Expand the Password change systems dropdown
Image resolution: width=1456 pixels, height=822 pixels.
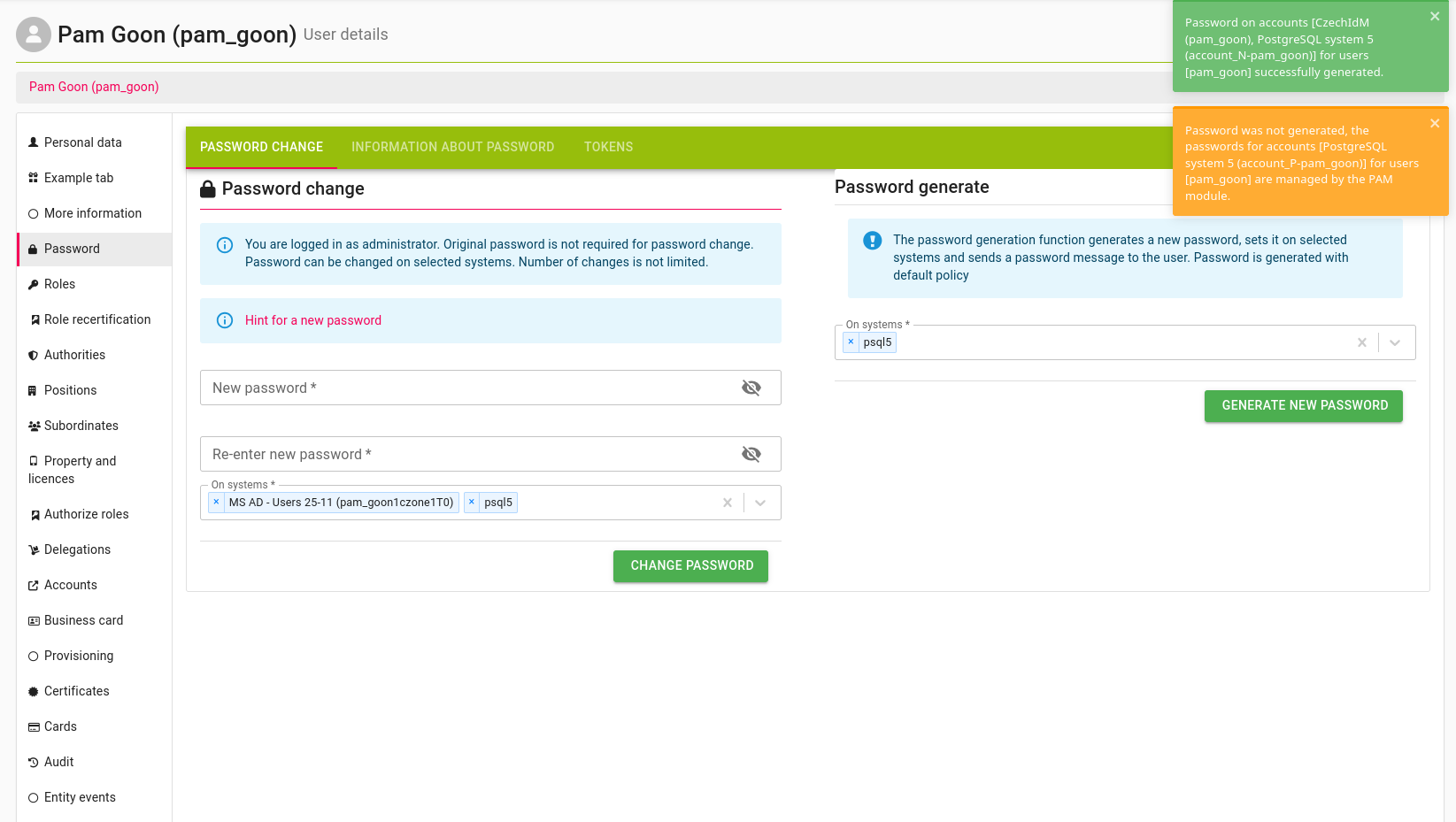click(760, 503)
